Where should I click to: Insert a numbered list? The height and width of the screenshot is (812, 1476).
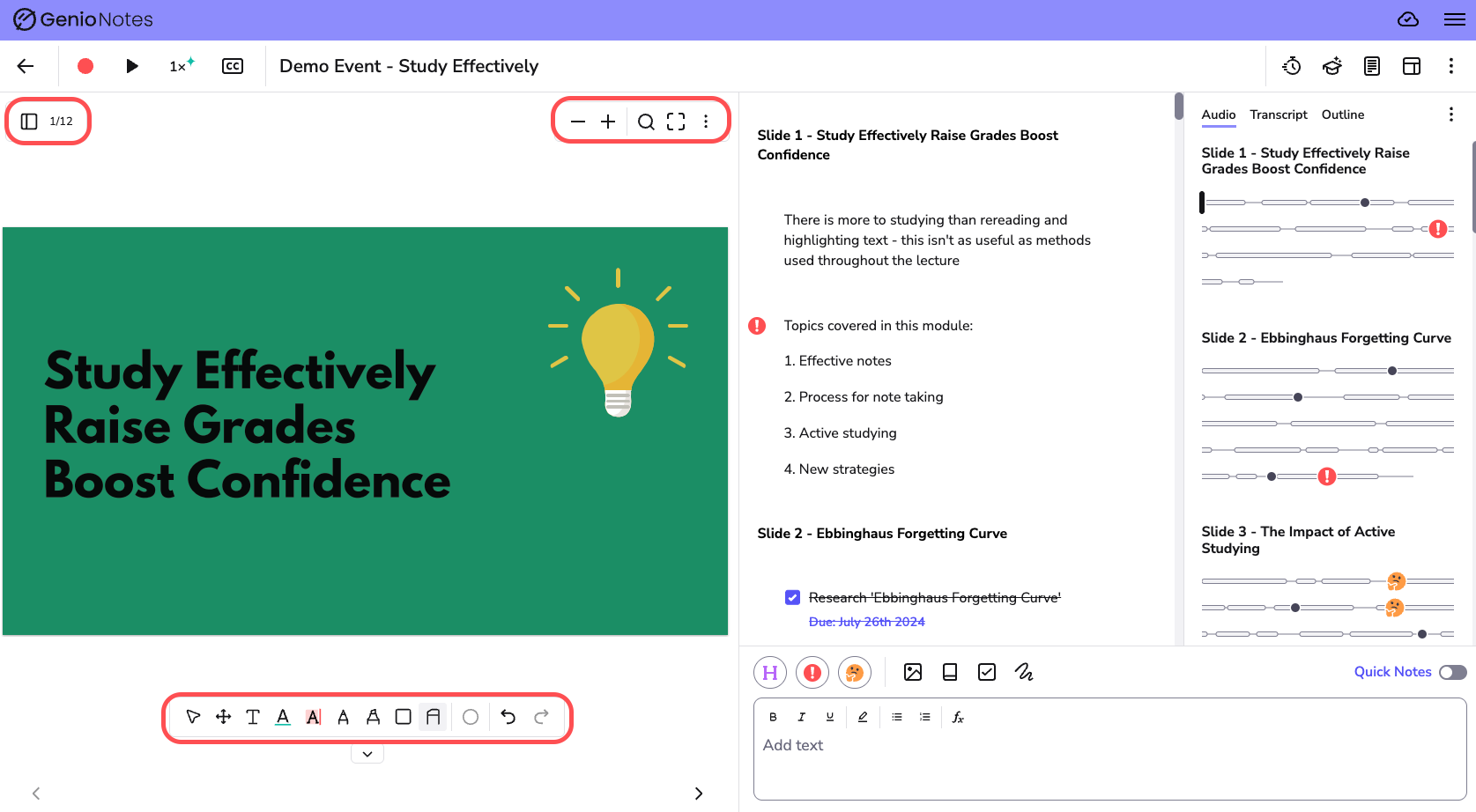pyautogui.click(x=925, y=717)
